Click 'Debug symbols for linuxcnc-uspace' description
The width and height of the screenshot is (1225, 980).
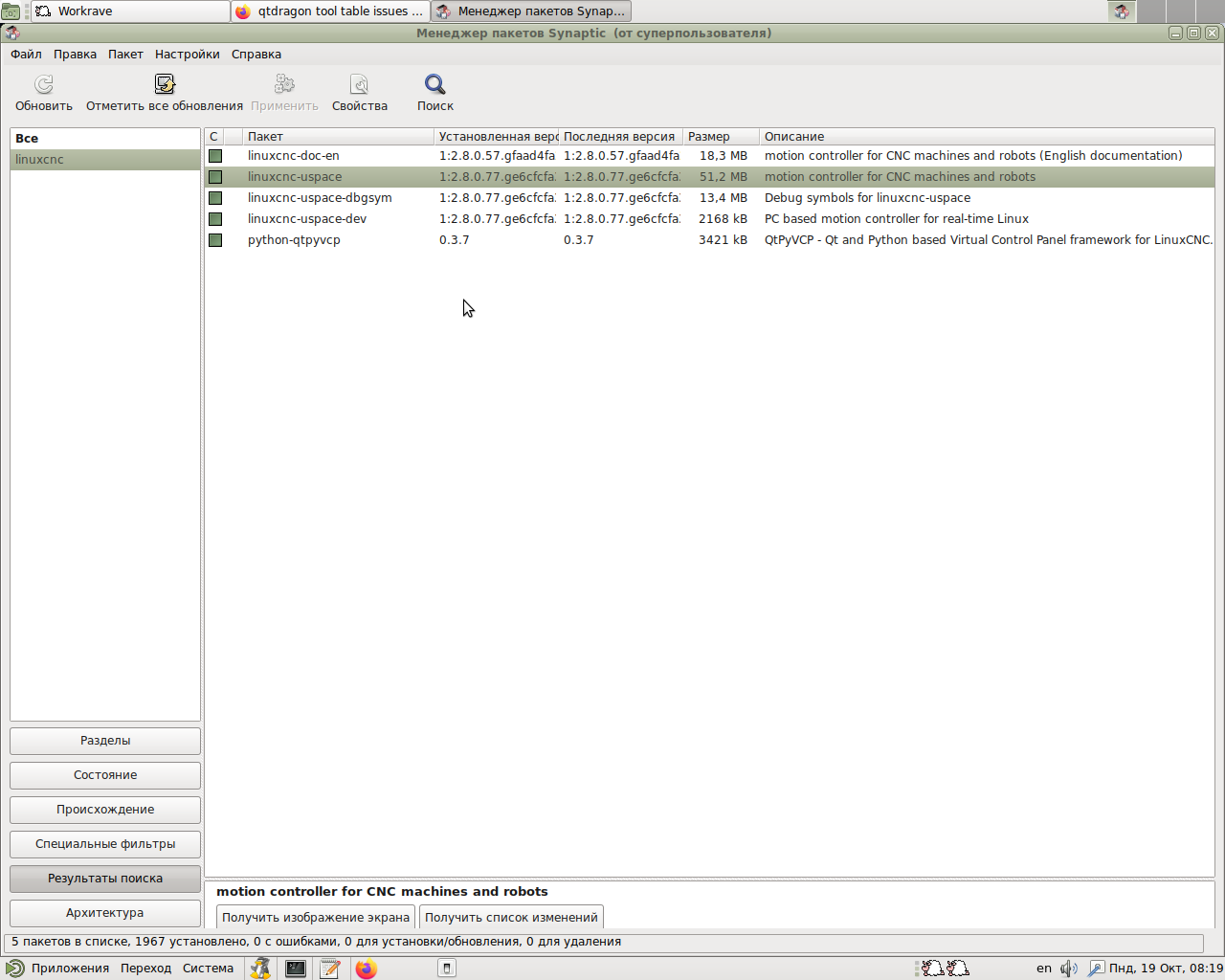[x=867, y=198]
